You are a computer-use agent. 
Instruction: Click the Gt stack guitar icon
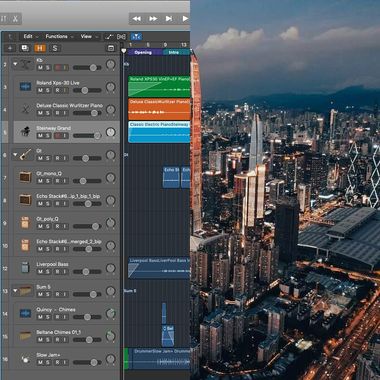click(25, 155)
